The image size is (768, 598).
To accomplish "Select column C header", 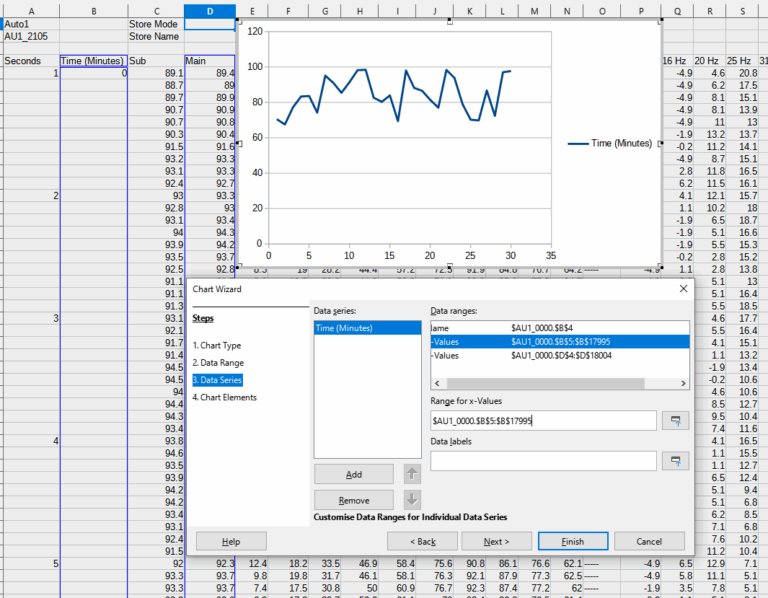I will click(156, 11).
